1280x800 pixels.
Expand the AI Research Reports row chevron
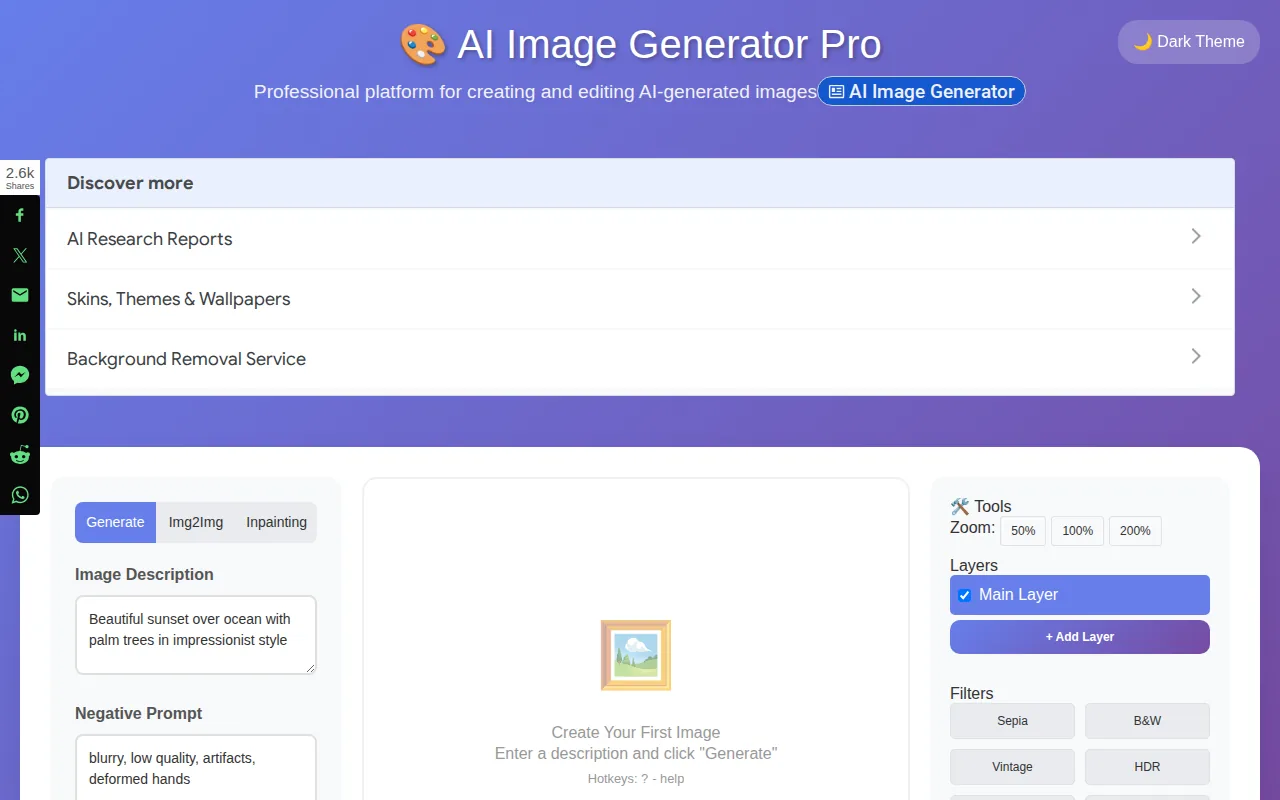(x=1196, y=236)
